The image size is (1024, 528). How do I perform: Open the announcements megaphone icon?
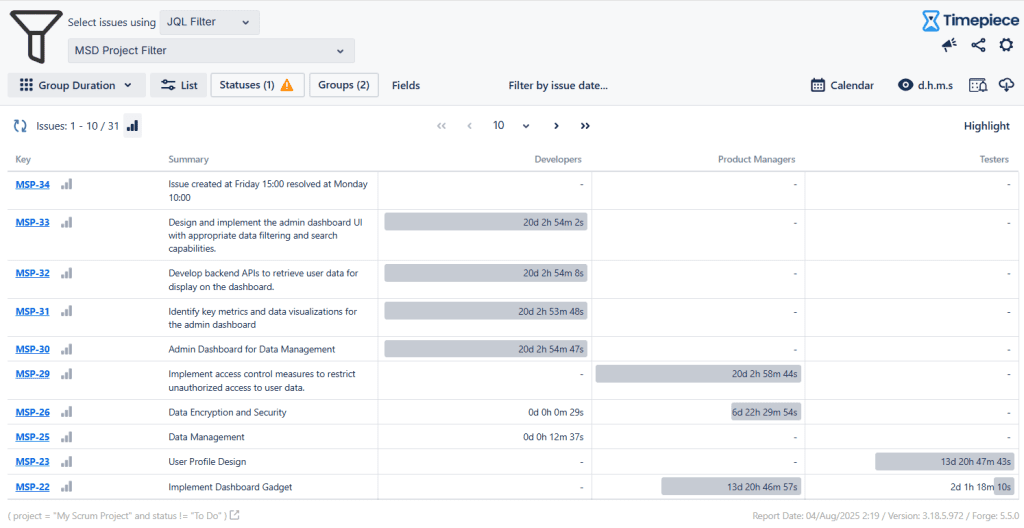pos(949,45)
